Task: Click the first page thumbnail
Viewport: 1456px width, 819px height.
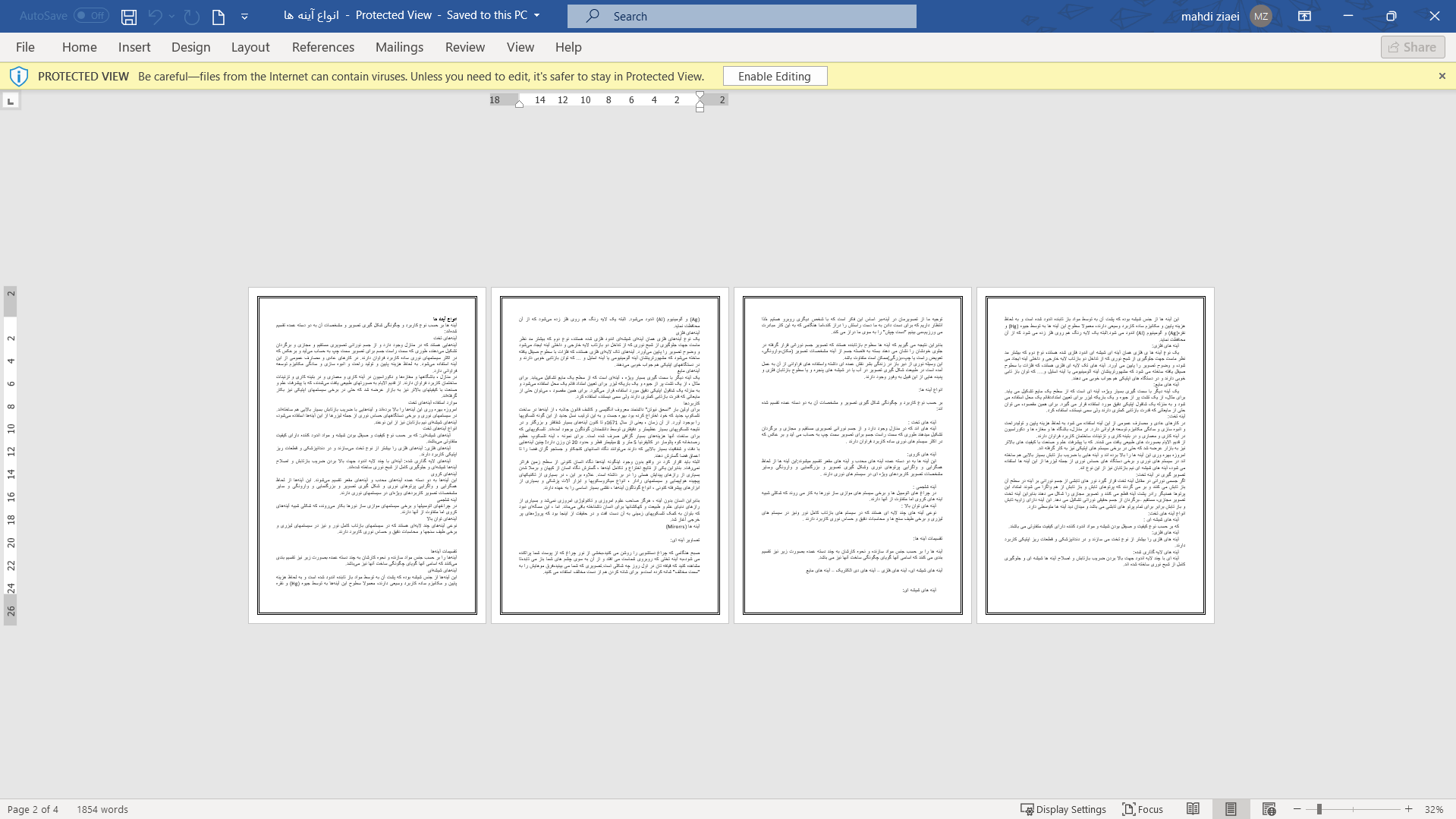Action: pos(367,455)
